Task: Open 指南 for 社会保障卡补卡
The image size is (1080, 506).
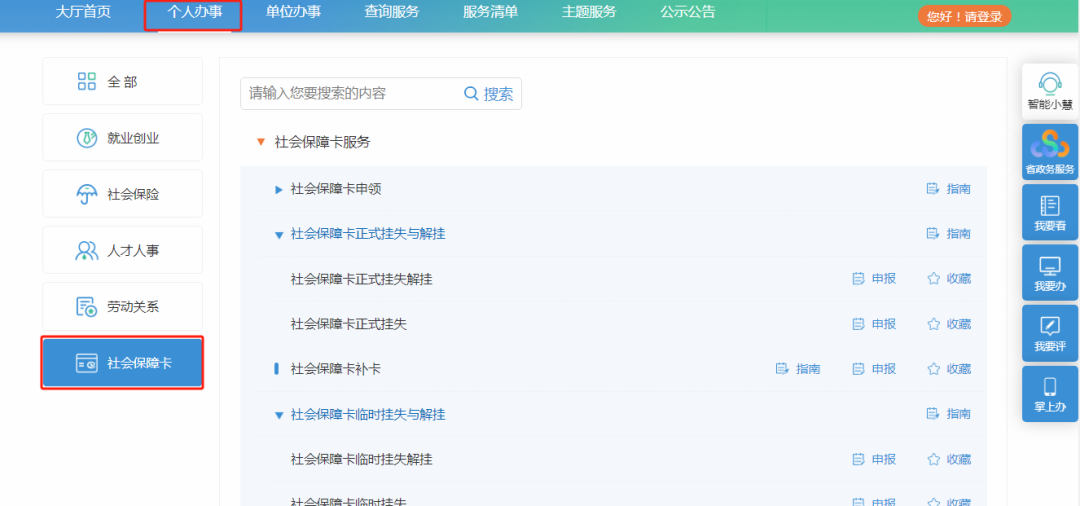Action: [798, 369]
